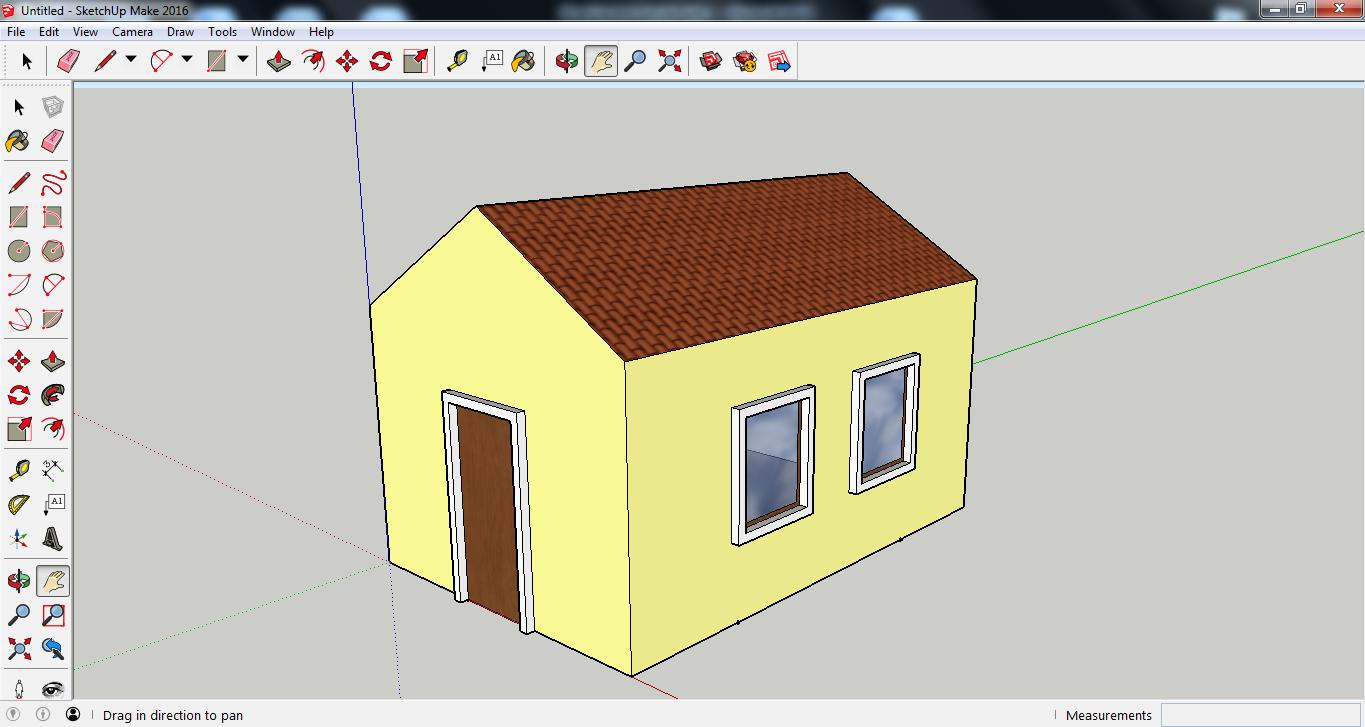Activate the Zoom tool in the top toolbar
The width and height of the screenshot is (1365, 727).
coord(635,61)
